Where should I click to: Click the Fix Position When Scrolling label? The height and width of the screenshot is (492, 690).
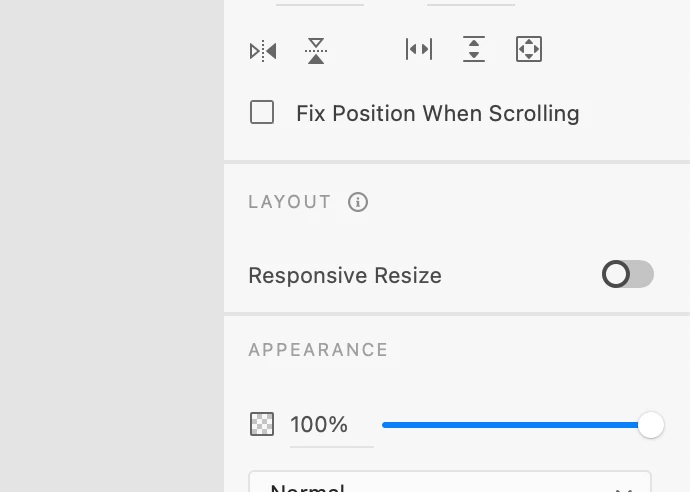point(437,113)
